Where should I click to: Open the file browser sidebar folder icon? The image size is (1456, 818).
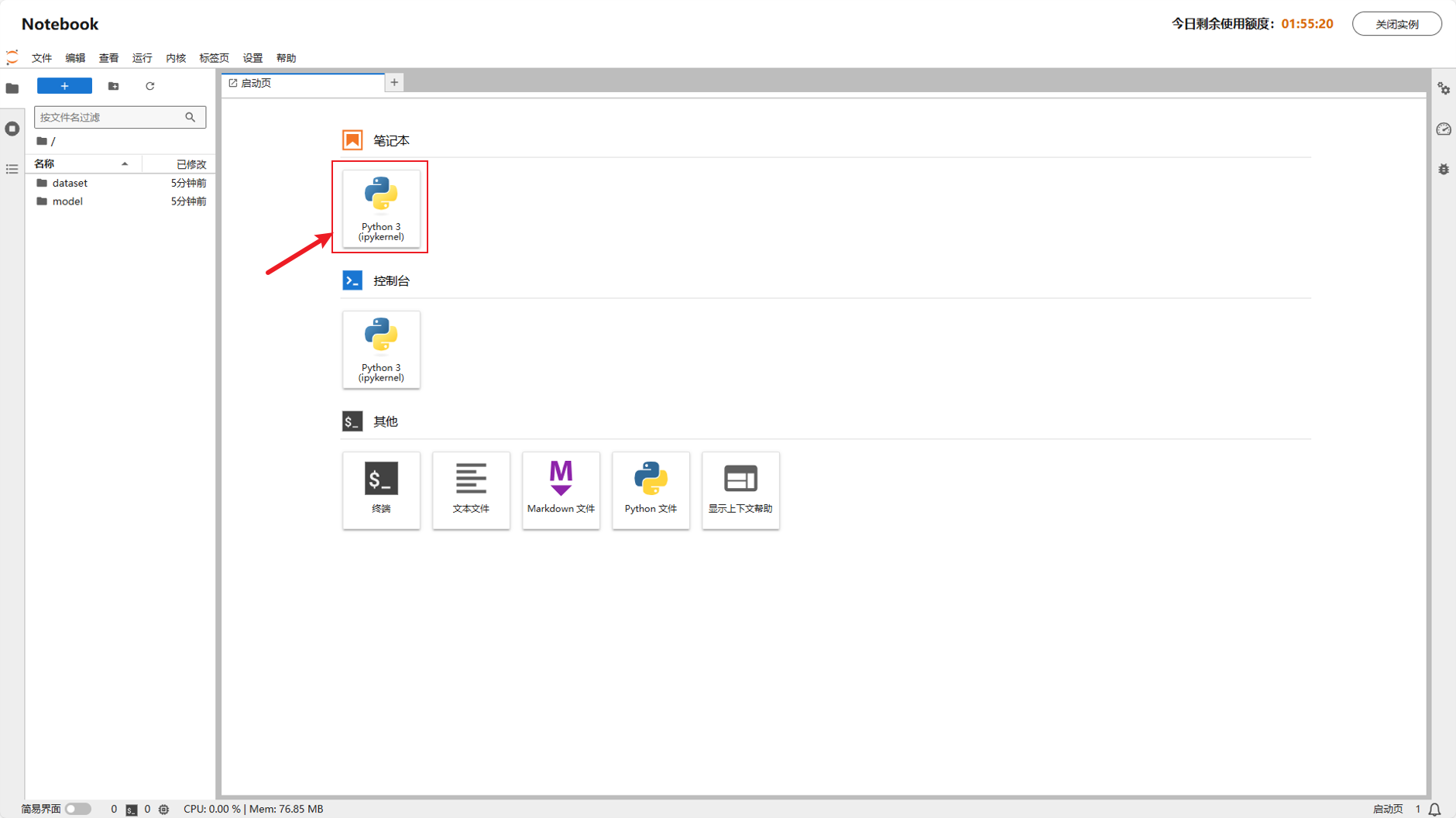12,88
